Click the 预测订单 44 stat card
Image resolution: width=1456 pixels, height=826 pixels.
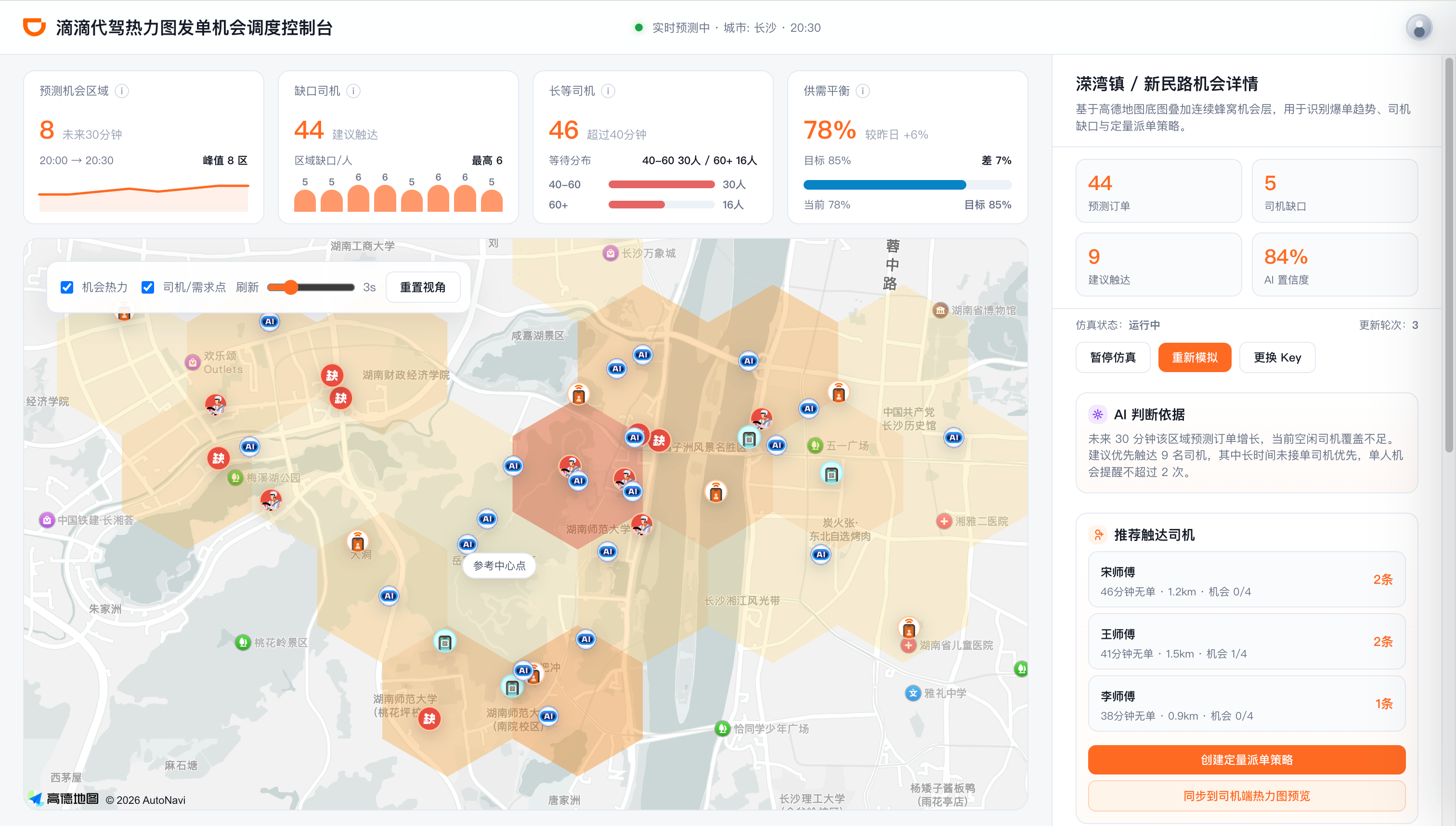(1158, 191)
